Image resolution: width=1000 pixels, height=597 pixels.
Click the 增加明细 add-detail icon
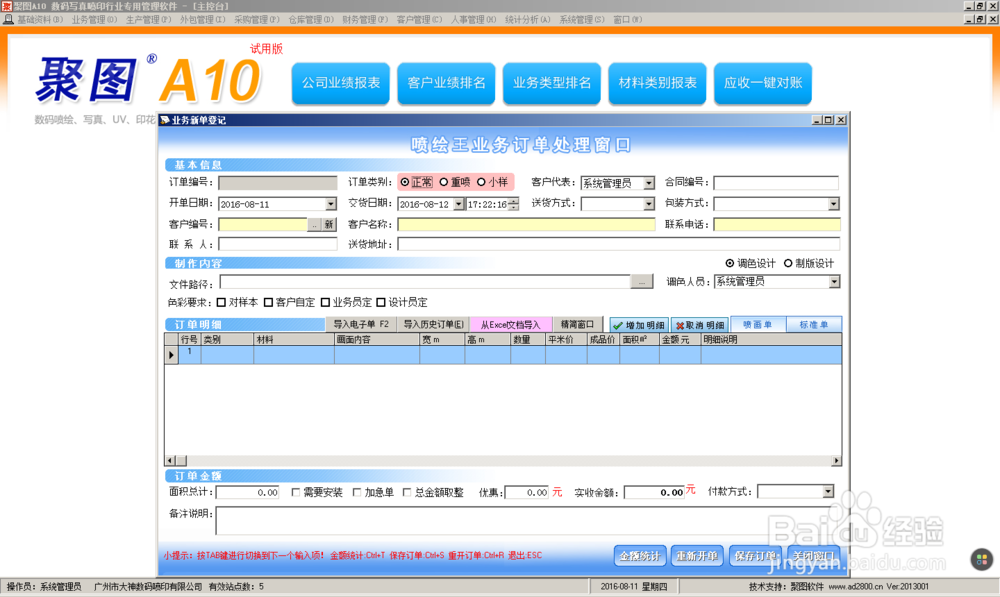pos(640,325)
